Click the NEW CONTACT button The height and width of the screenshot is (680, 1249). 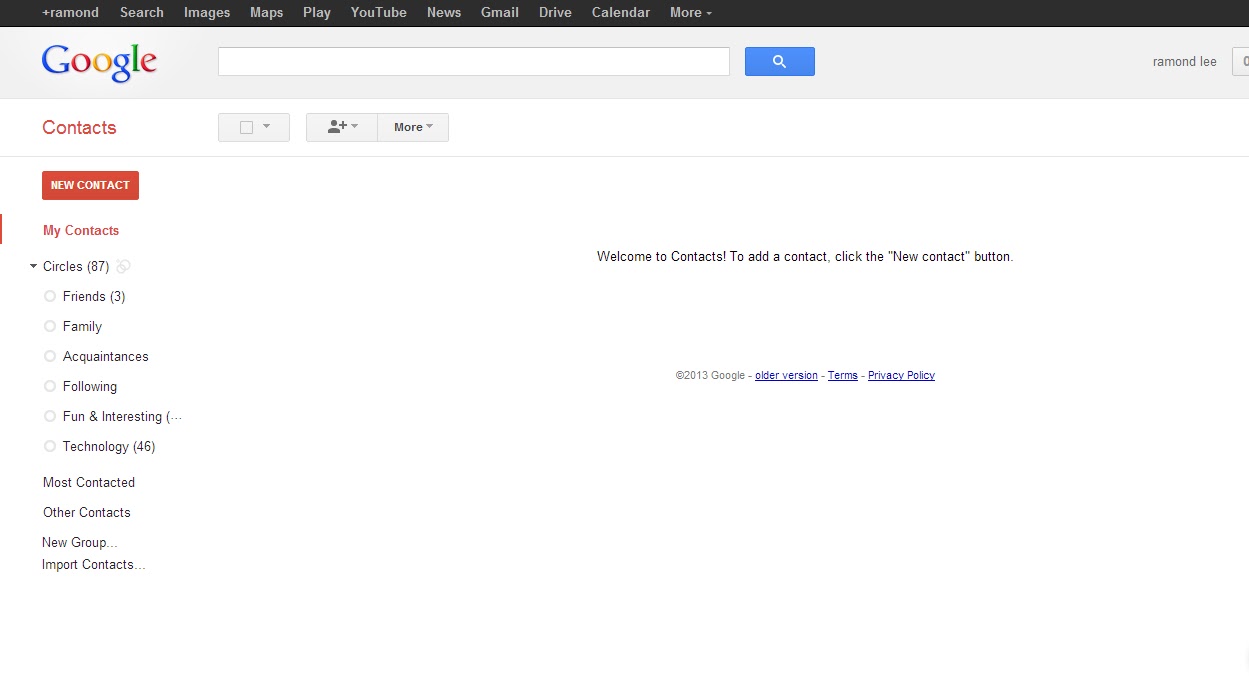pos(90,185)
